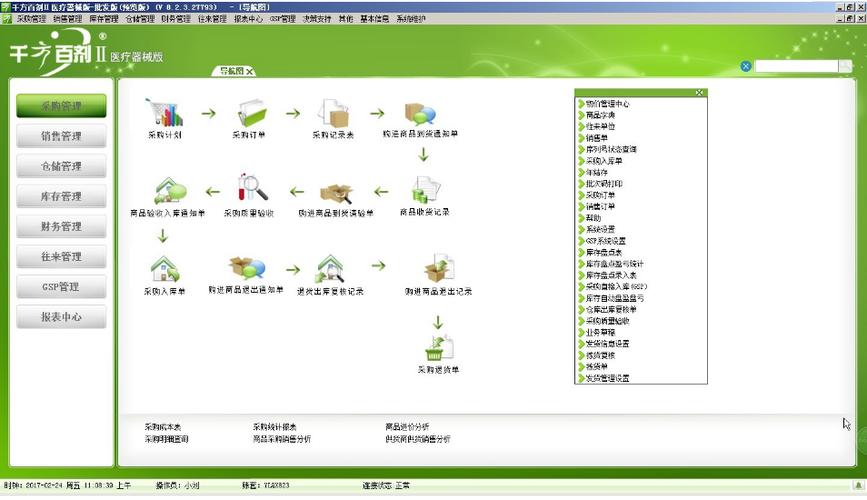Screen dimensions: 867x500
Task: Click the application icon left of menu bar
Action: click(x=6, y=19)
